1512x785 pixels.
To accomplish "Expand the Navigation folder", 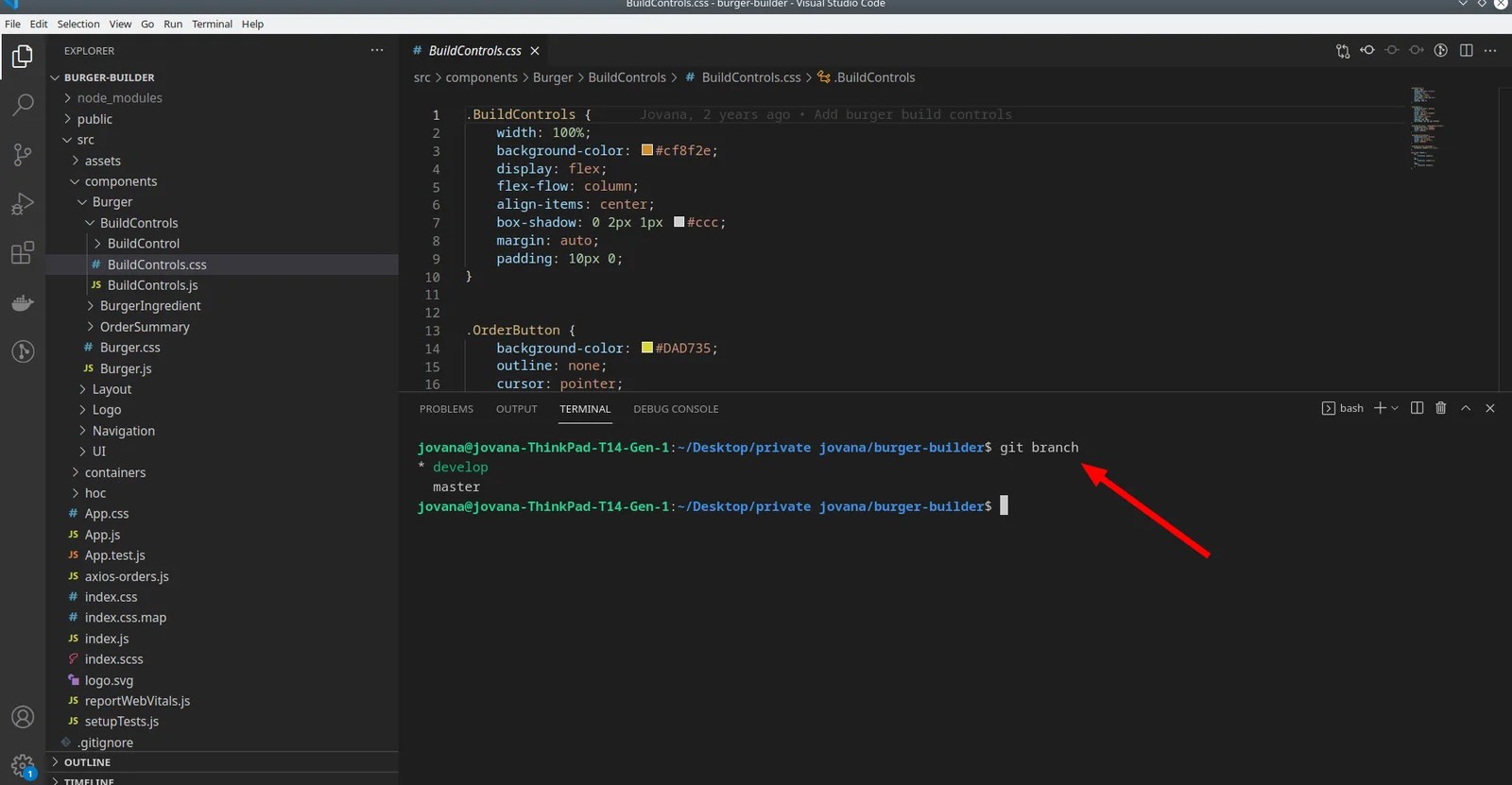I will coord(222,431).
